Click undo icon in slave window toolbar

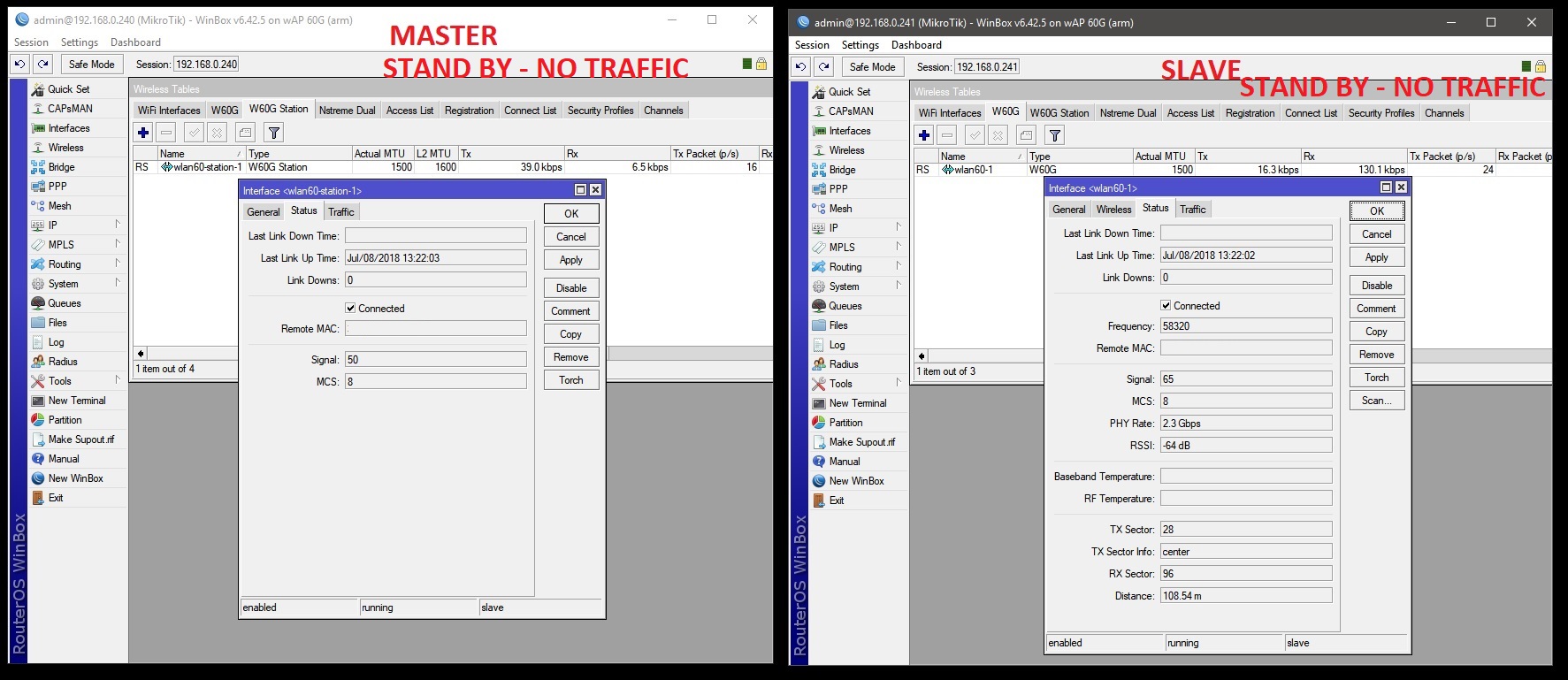[800, 66]
